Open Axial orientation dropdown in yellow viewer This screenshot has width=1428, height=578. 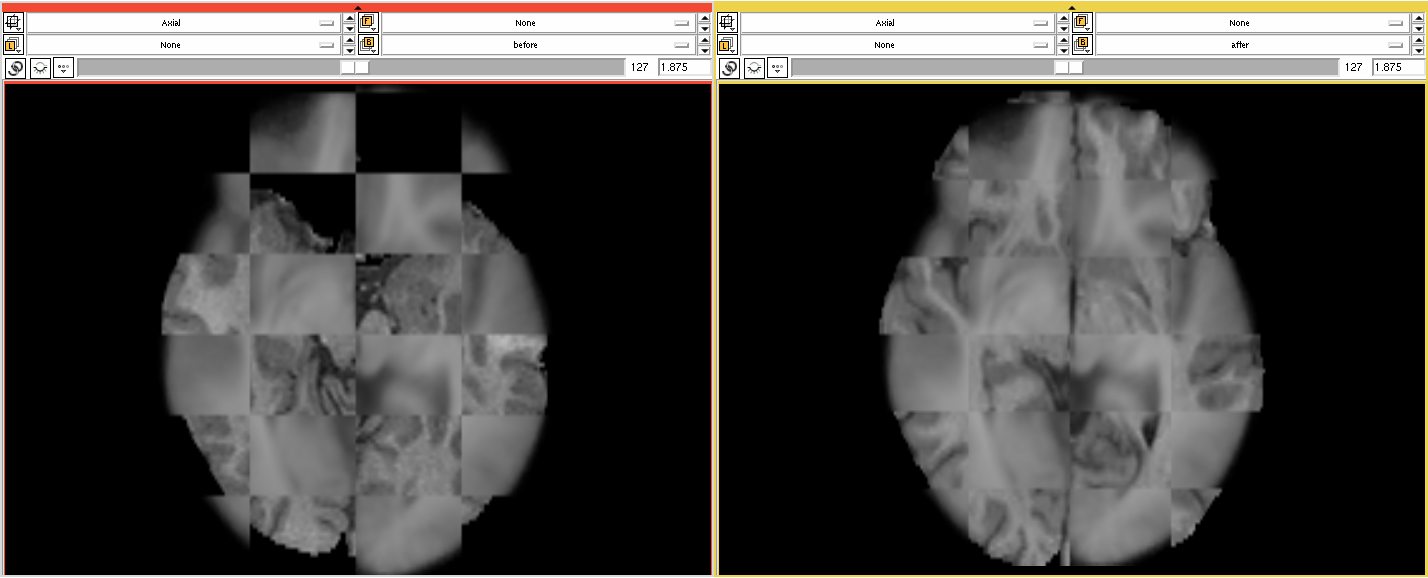[897, 22]
